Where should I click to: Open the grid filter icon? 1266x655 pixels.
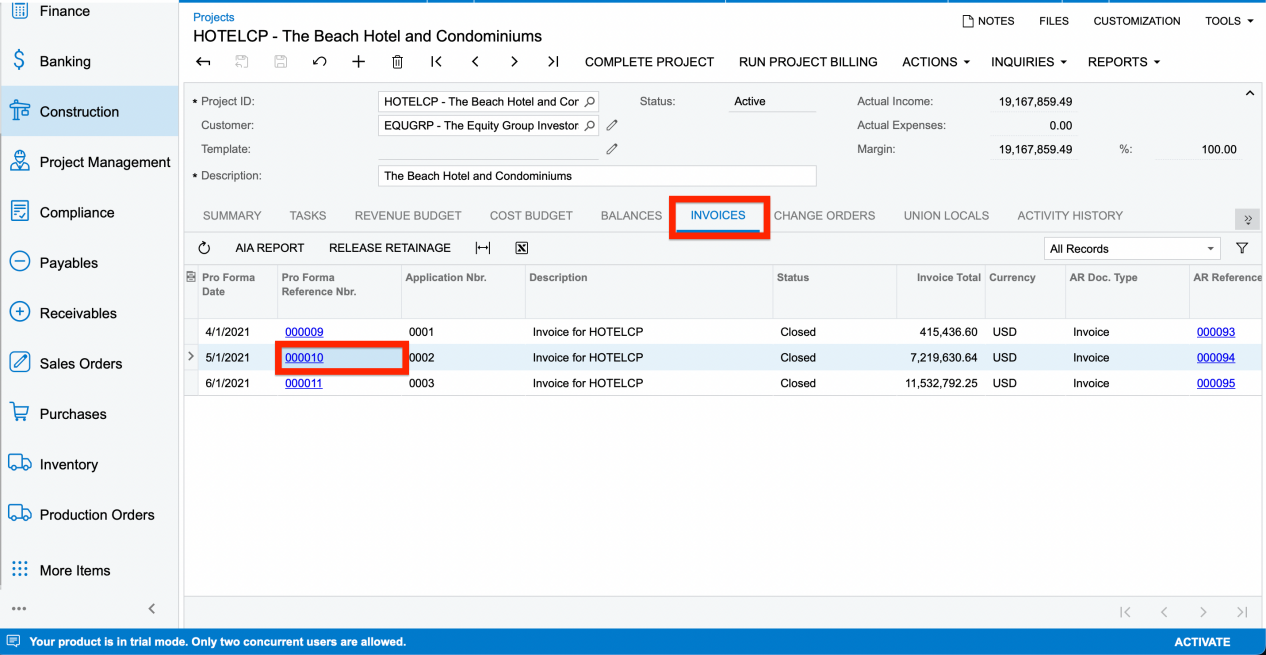(x=1242, y=247)
